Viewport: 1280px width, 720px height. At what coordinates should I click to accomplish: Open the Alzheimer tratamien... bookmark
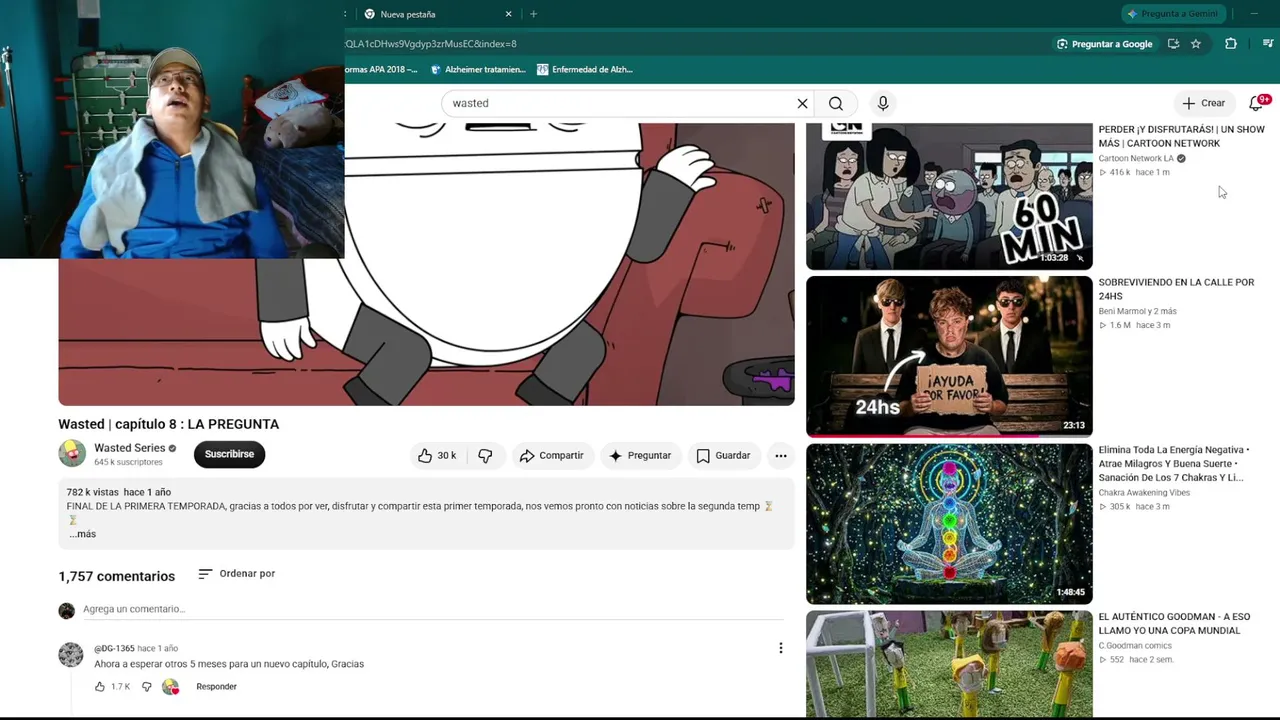pyautogui.click(x=477, y=70)
